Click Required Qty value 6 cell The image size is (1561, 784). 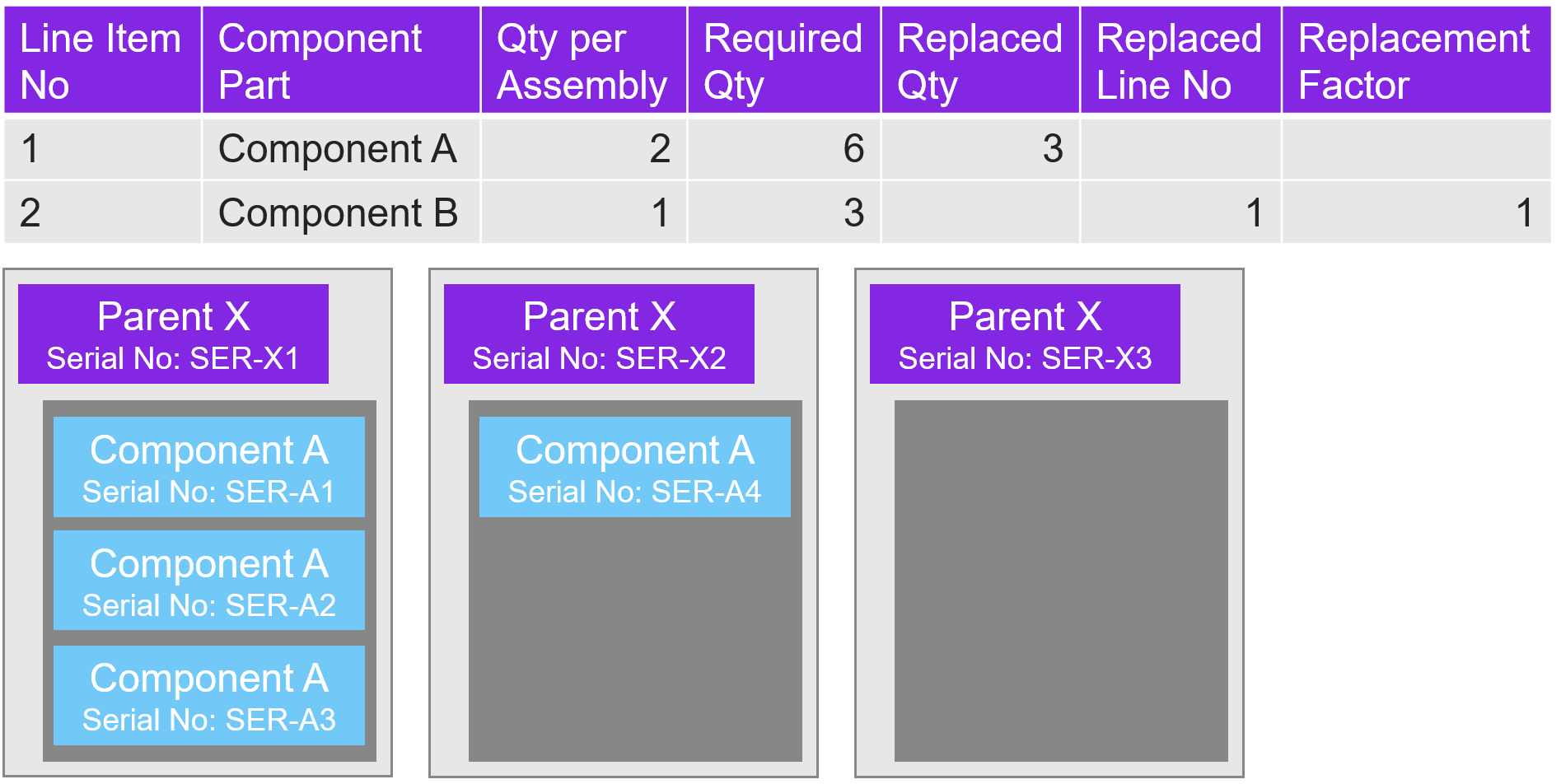coord(783,149)
